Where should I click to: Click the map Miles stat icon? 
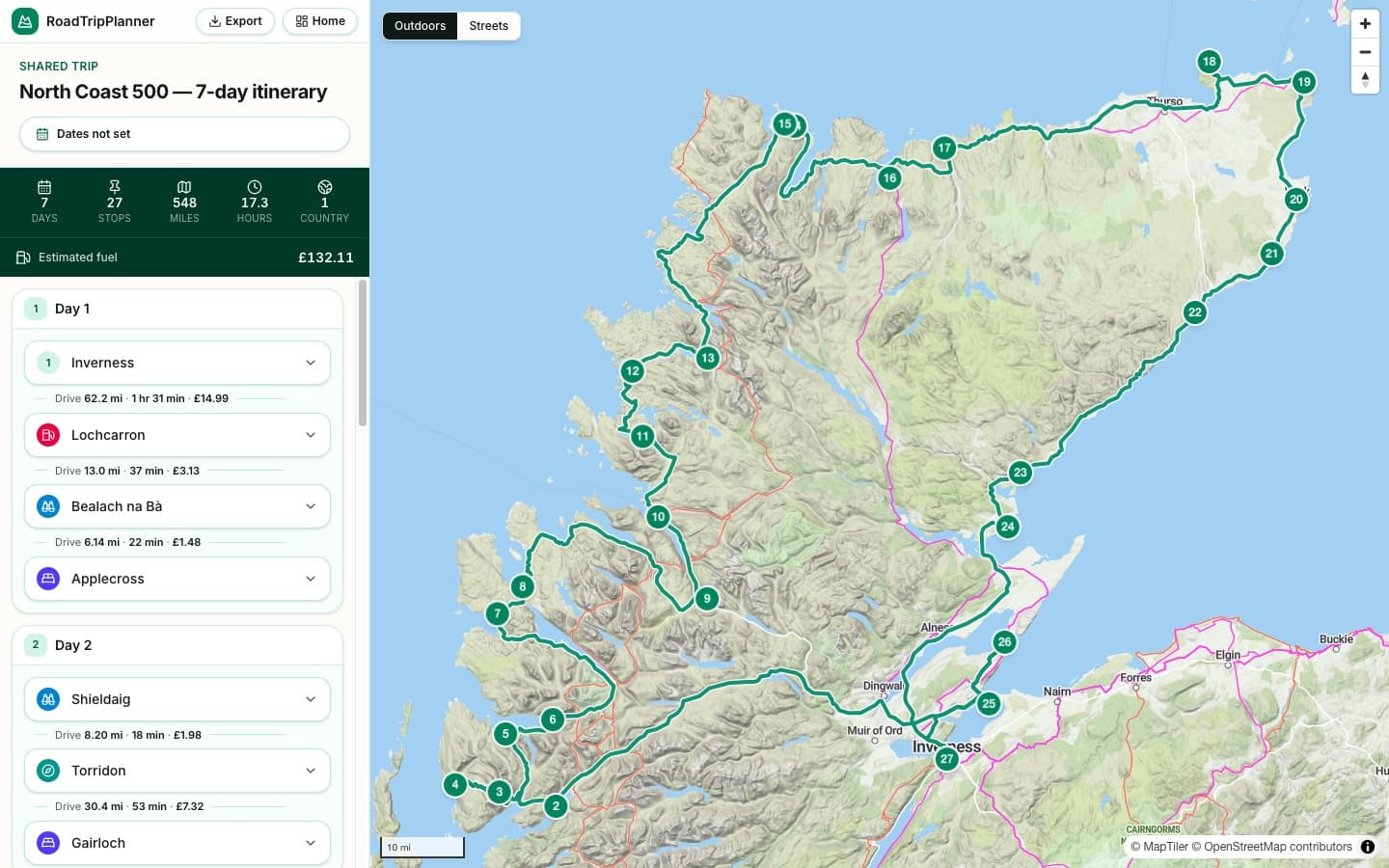point(184,187)
